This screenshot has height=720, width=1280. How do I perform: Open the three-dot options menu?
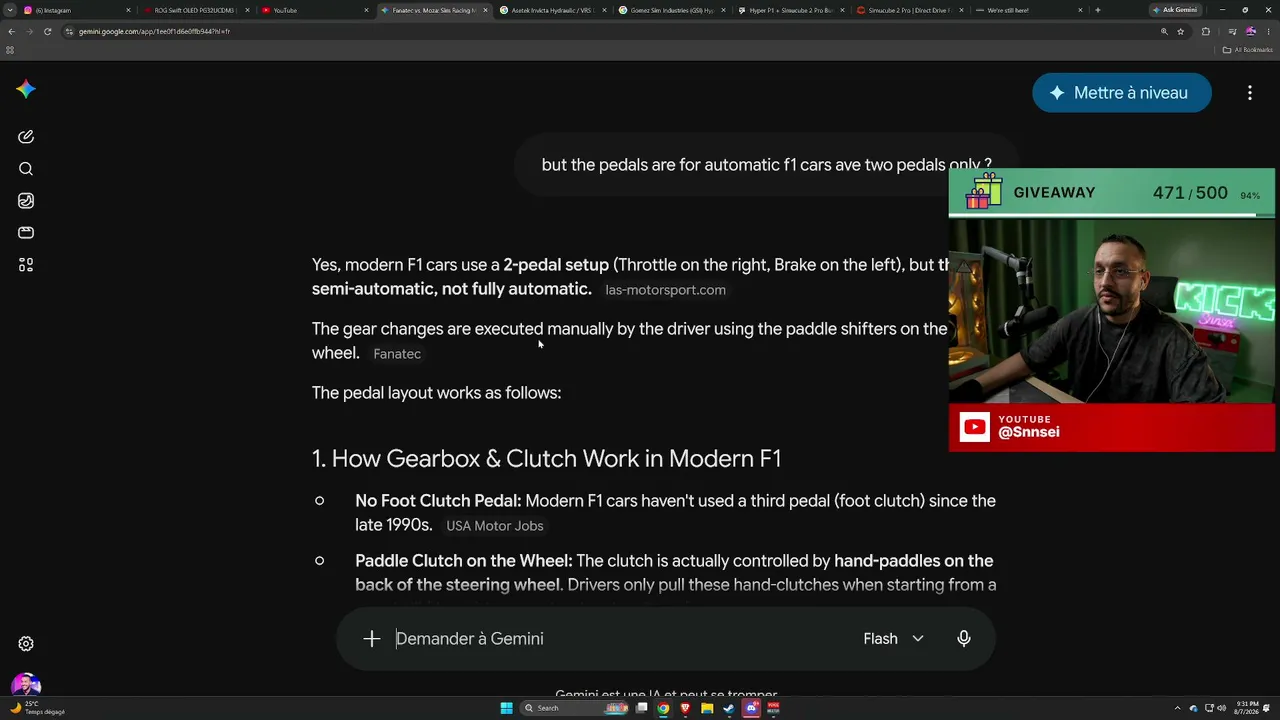coord(1250,93)
